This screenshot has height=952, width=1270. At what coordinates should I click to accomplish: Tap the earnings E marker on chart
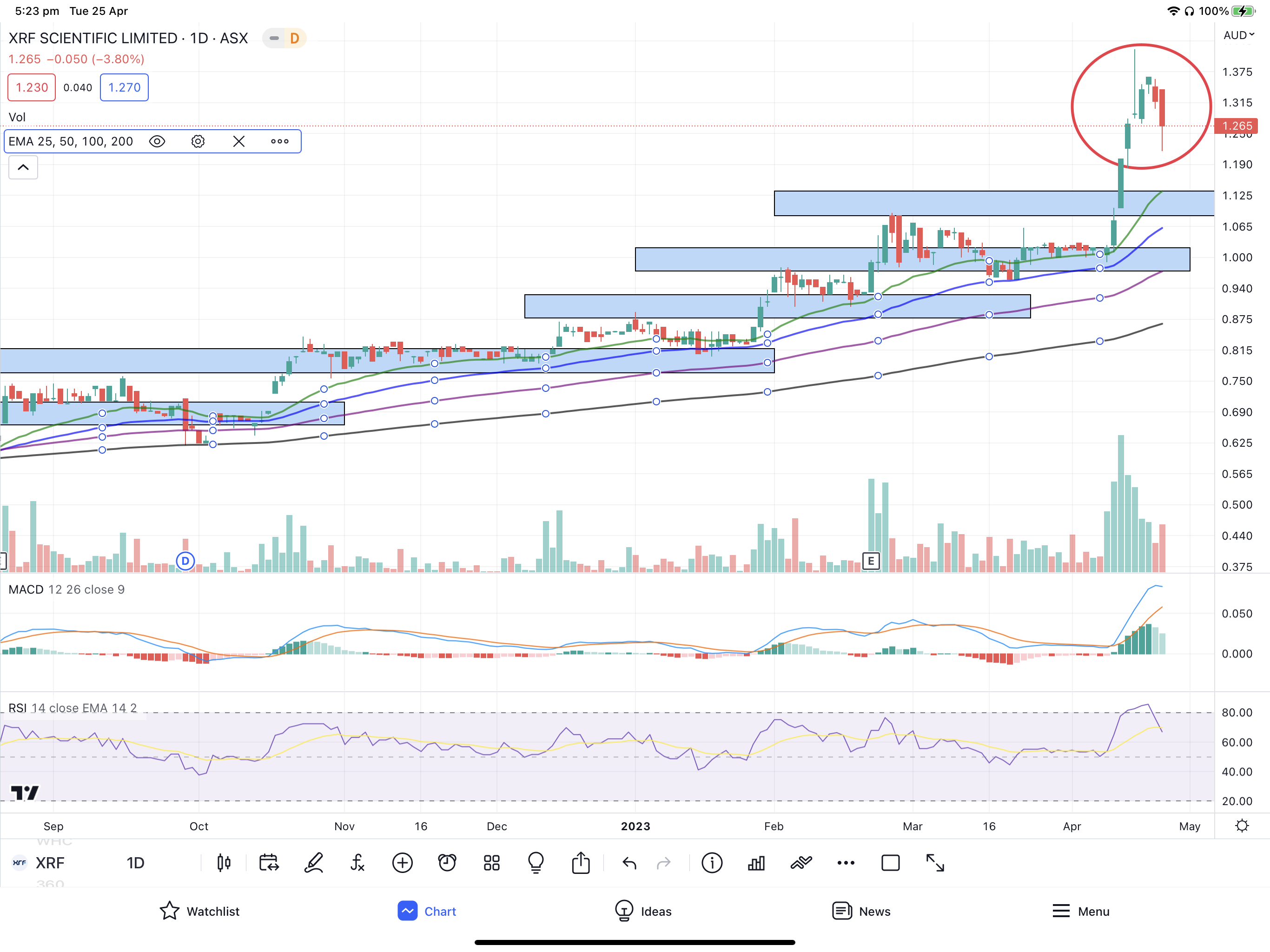871,561
